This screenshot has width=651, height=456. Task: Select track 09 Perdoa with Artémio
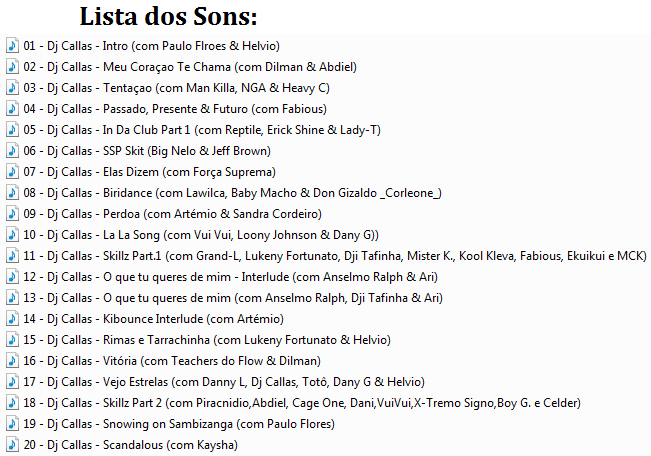[171, 214]
